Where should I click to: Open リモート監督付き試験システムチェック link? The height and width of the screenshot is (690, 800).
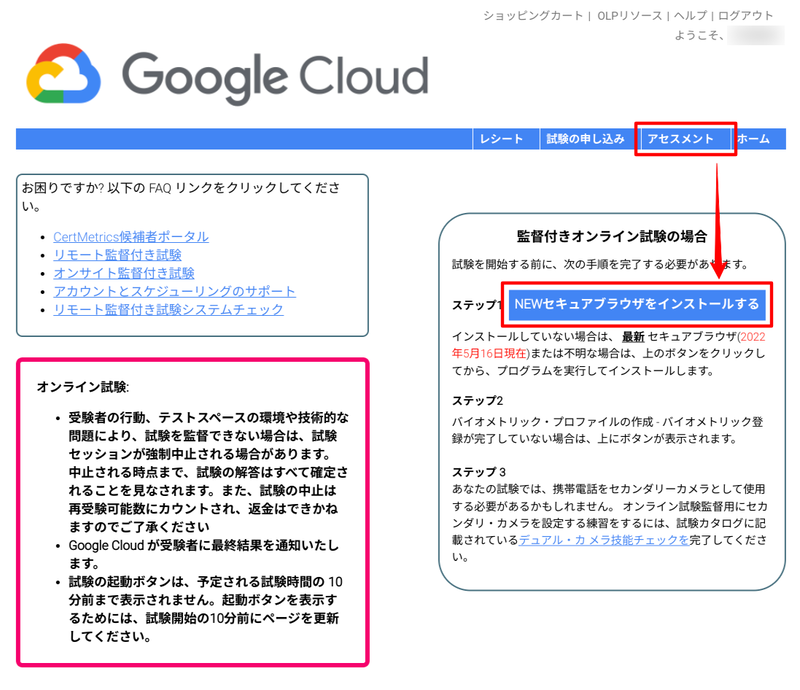pos(168,309)
